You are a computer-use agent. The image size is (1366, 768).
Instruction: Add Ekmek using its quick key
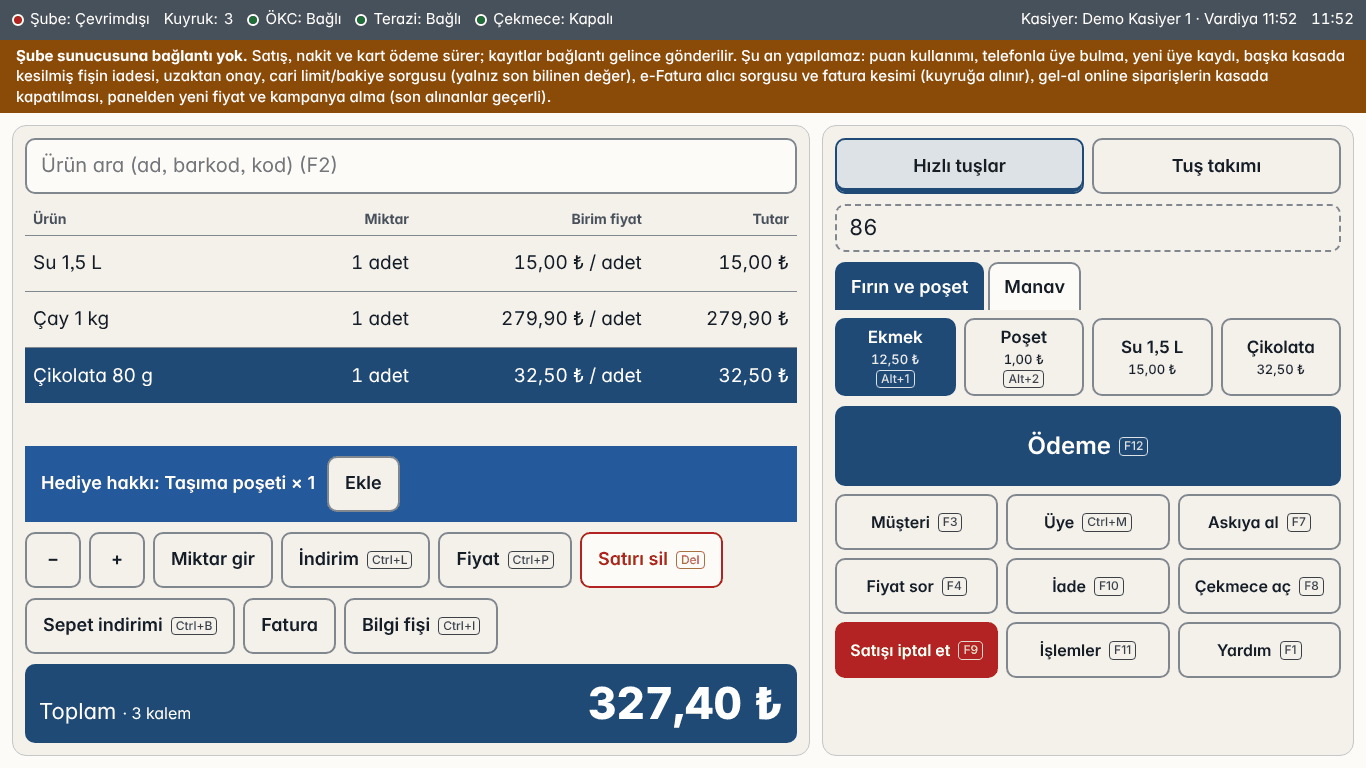click(x=895, y=357)
